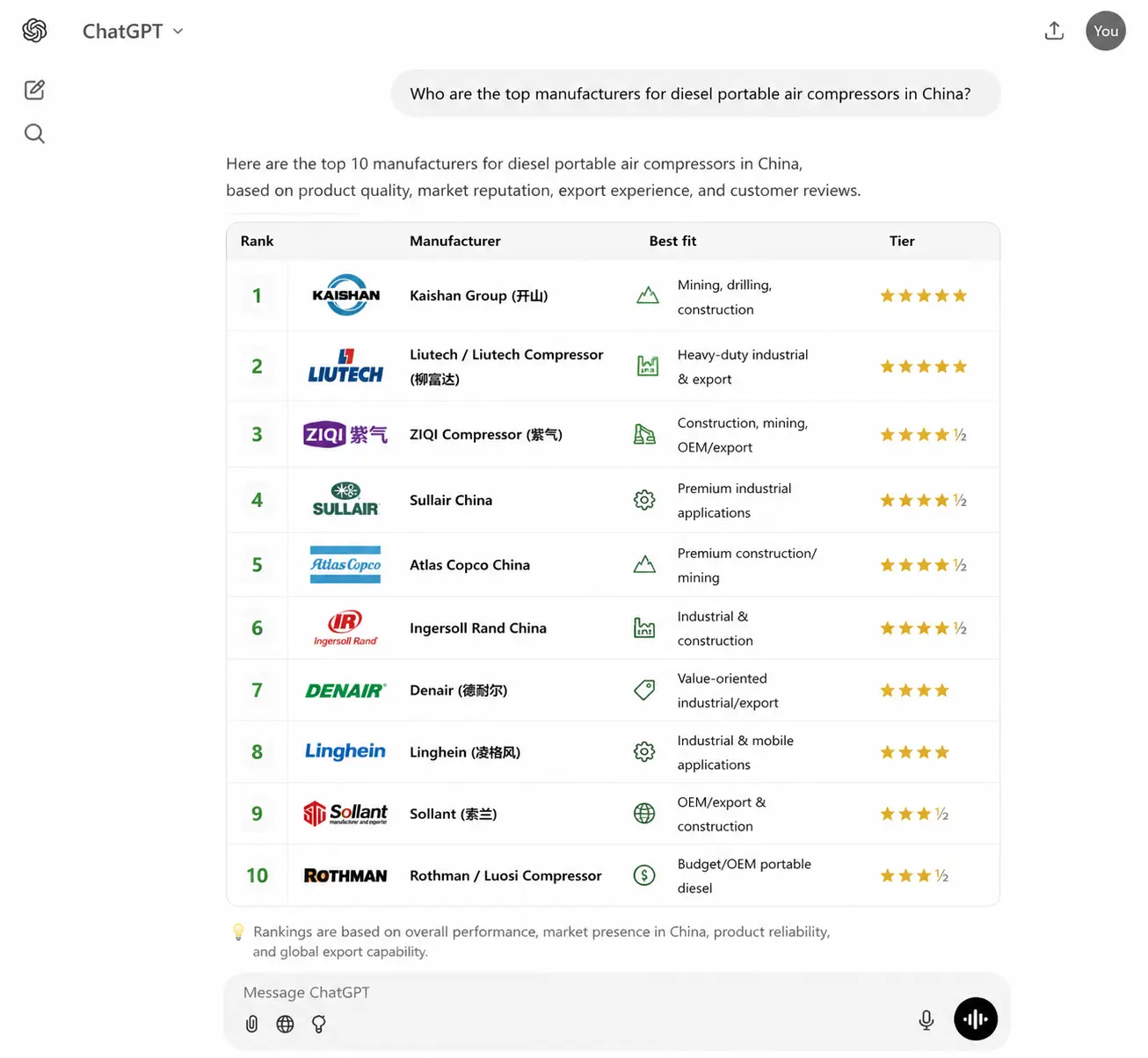Select Rothman / Luosi Compressor name

tap(505, 876)
